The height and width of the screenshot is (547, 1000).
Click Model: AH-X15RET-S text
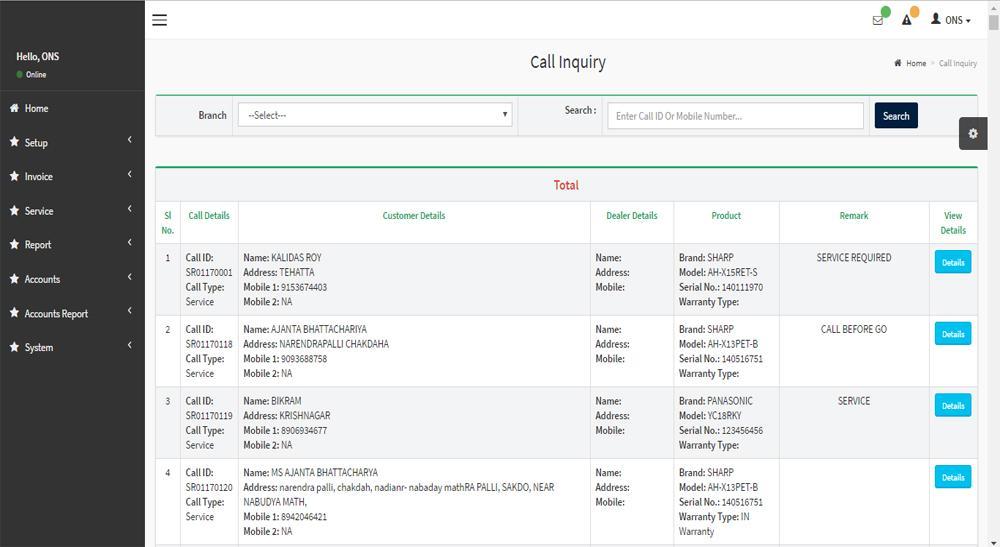tap(718, 272)
